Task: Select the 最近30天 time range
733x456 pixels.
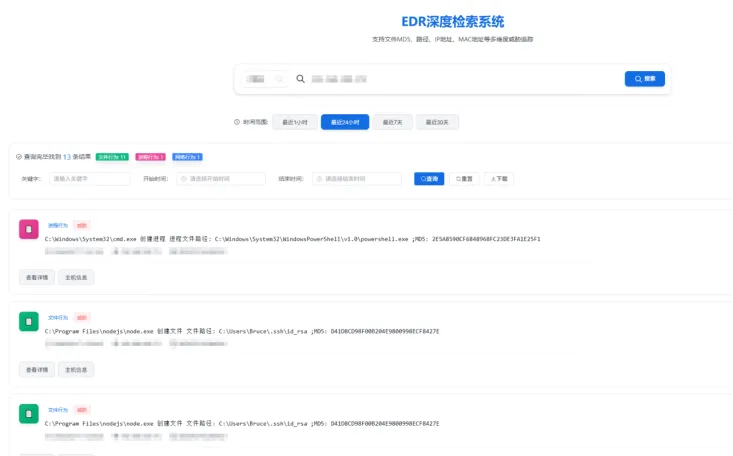Action: [437, 122]
